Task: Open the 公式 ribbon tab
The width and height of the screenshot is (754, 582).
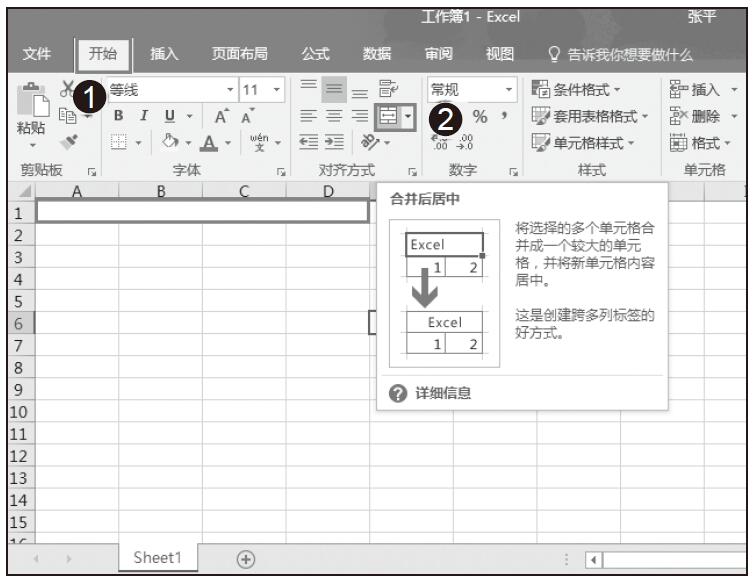Action: [x=316, y=52]
